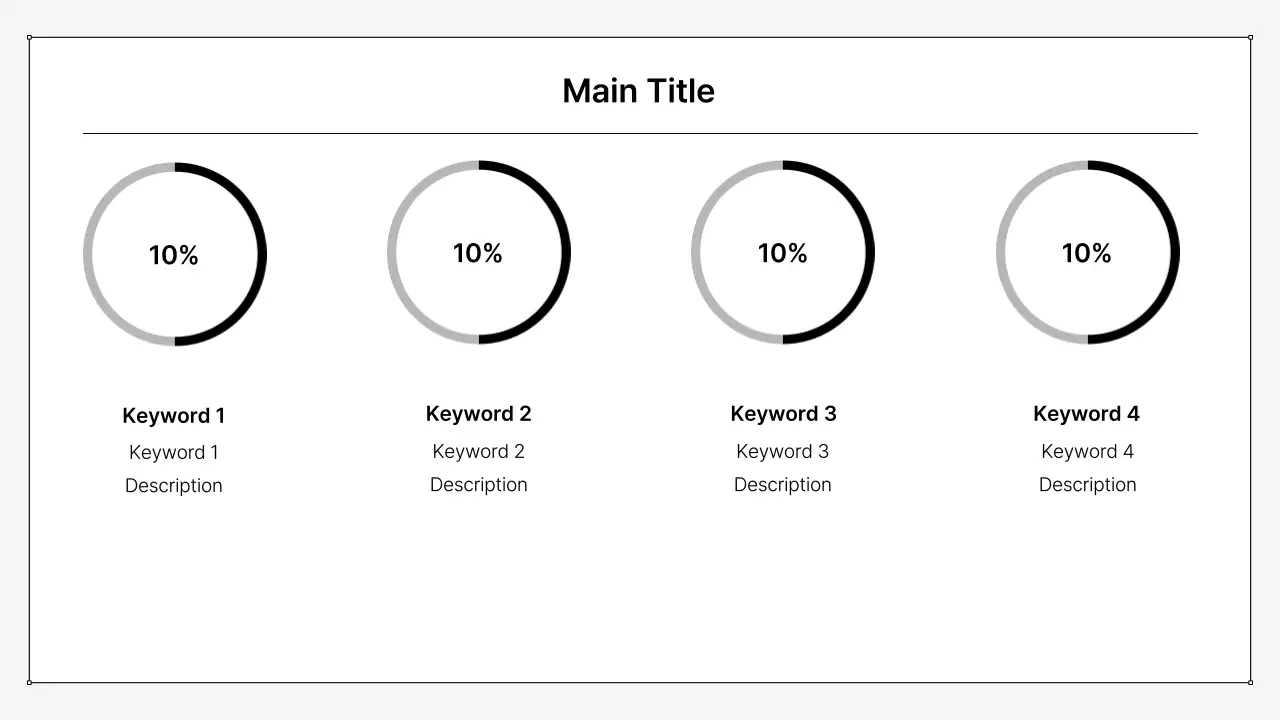The image size is (1280, 720).
Task: Select the 10% label in the third circle
Action: tap(783, 253)
